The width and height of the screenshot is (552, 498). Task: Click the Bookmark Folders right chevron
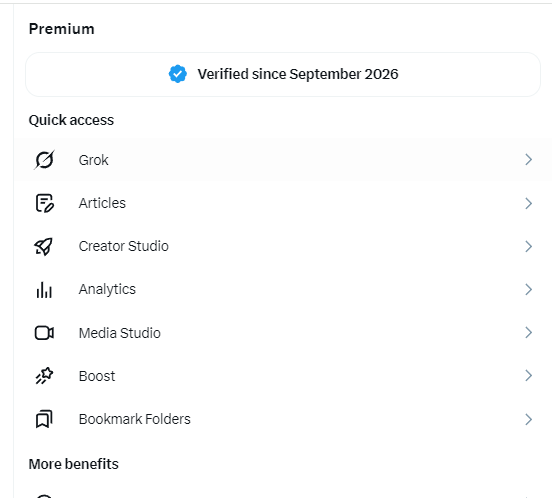(528, 419)
